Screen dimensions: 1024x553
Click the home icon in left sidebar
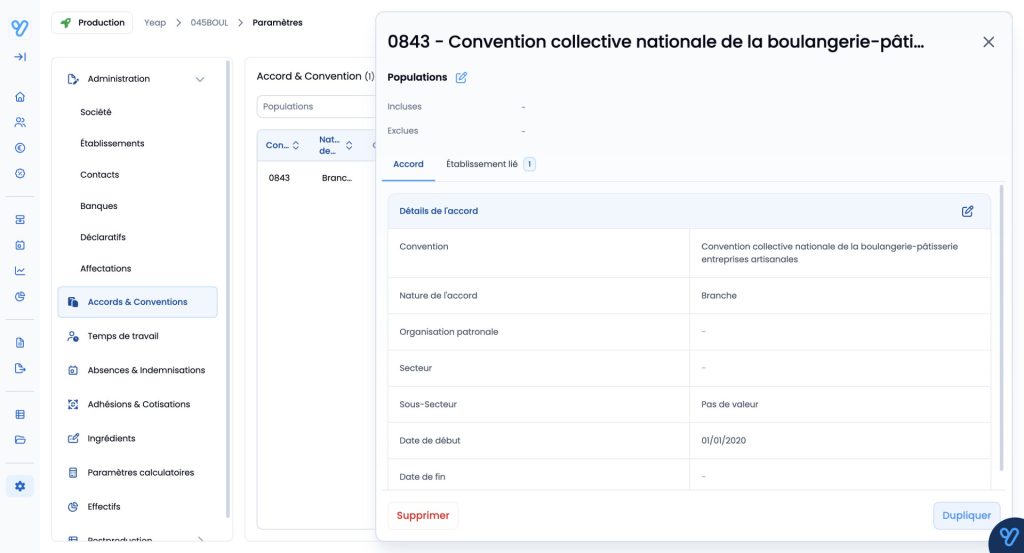coord(20,97)
